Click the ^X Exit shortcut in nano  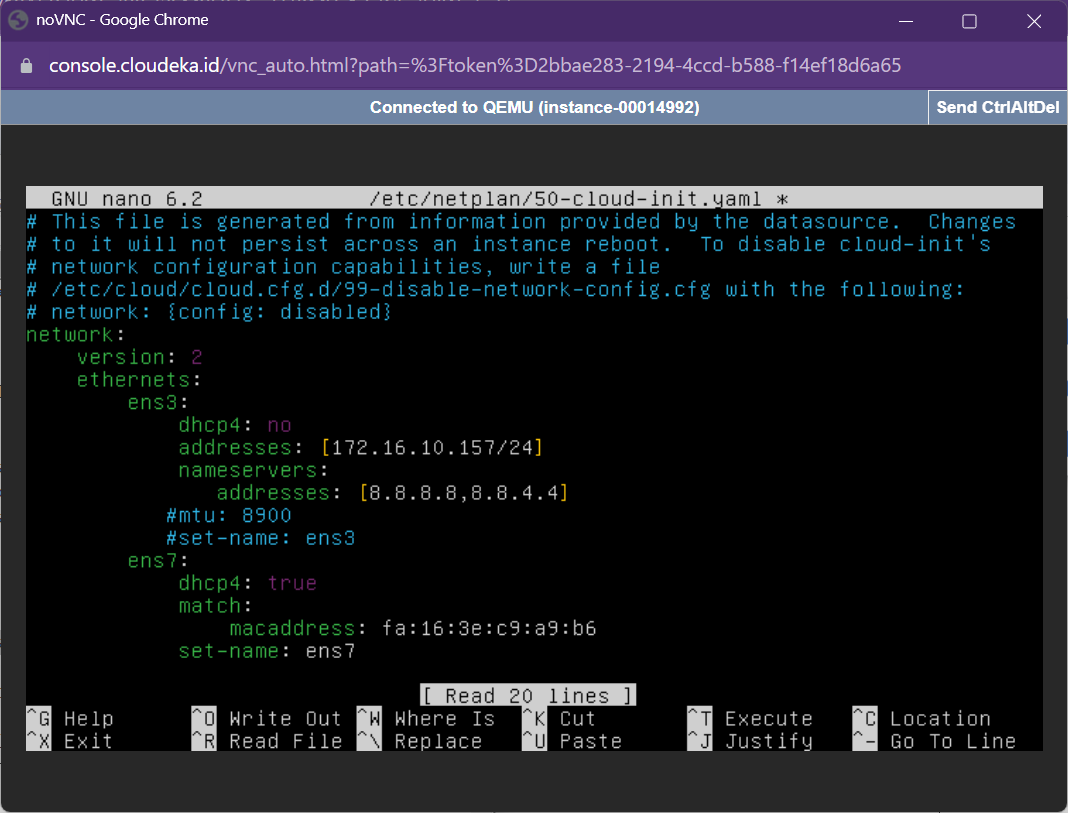pos(70,741)
